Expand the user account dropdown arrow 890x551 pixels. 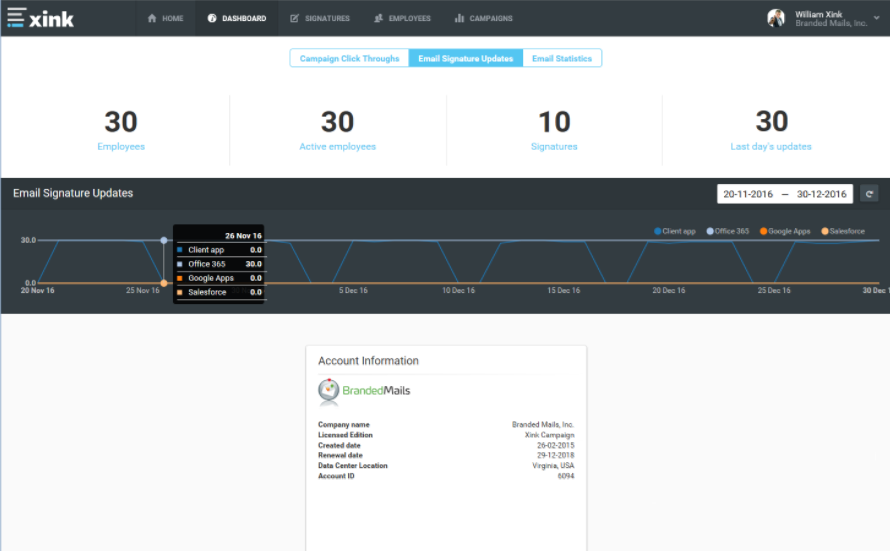tap(876, 18)
